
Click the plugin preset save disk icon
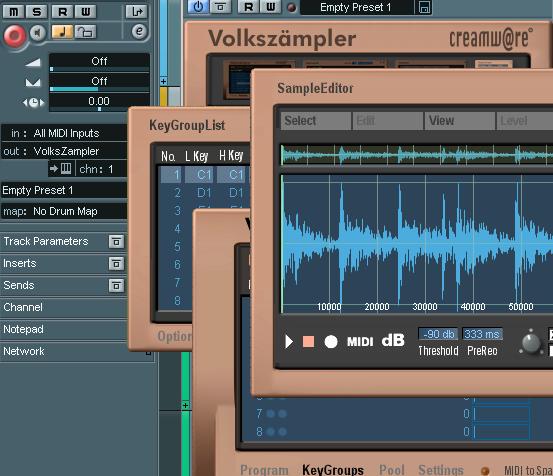[424, 7]
